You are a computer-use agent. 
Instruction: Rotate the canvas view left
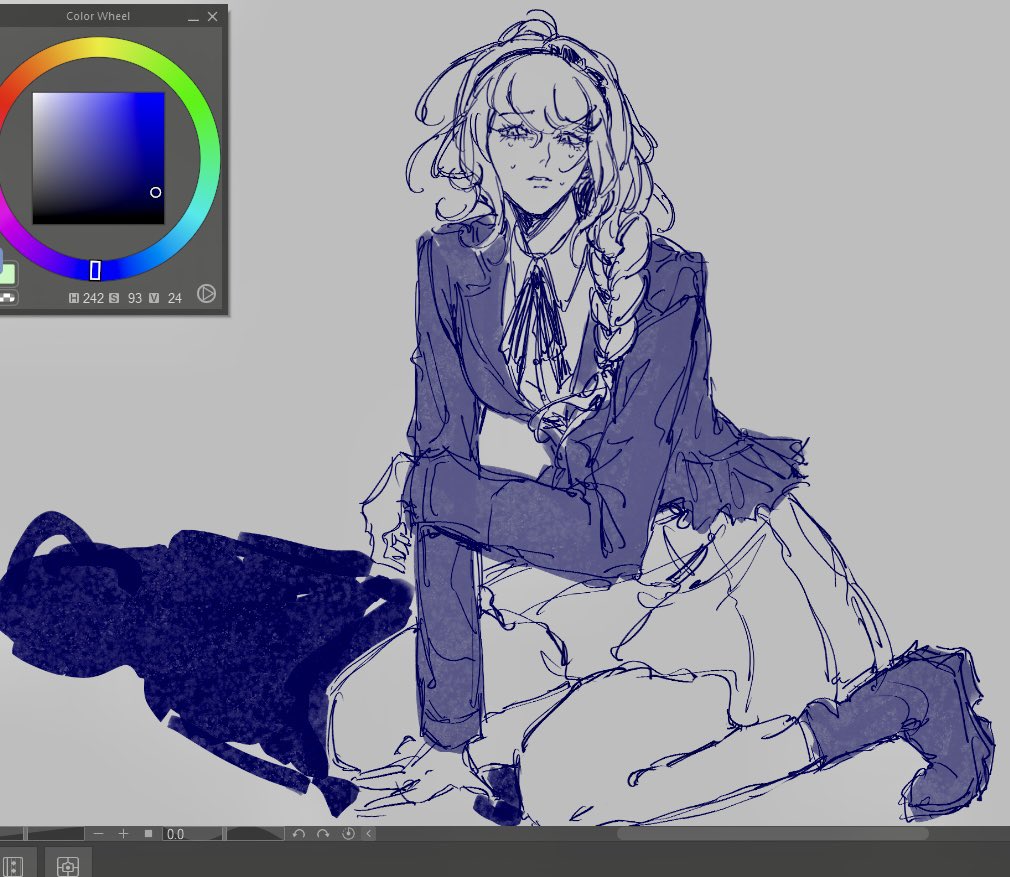click(298, 834)
